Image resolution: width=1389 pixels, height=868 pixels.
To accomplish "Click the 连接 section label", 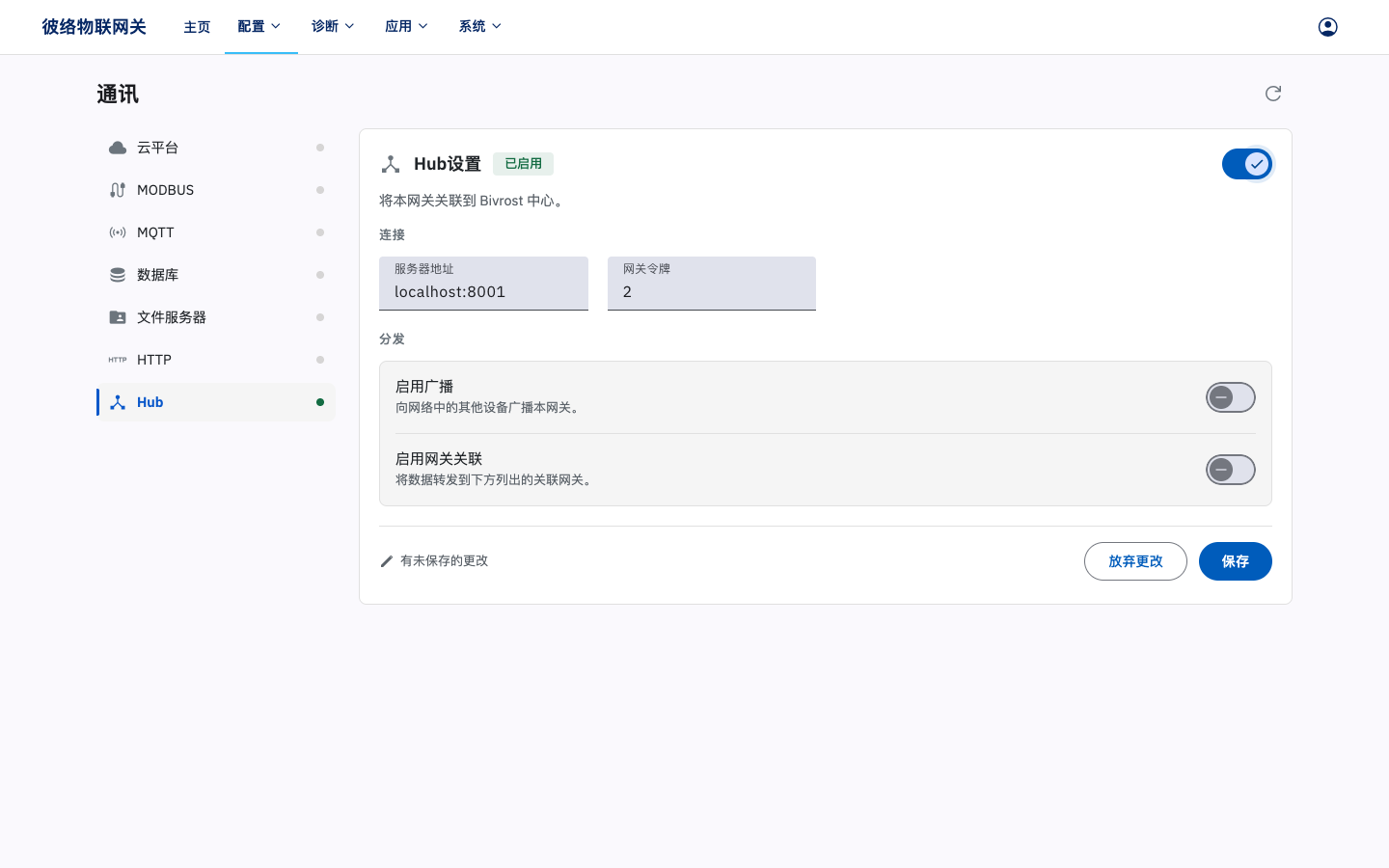I will pyautogui.click(x=392, y=235).
